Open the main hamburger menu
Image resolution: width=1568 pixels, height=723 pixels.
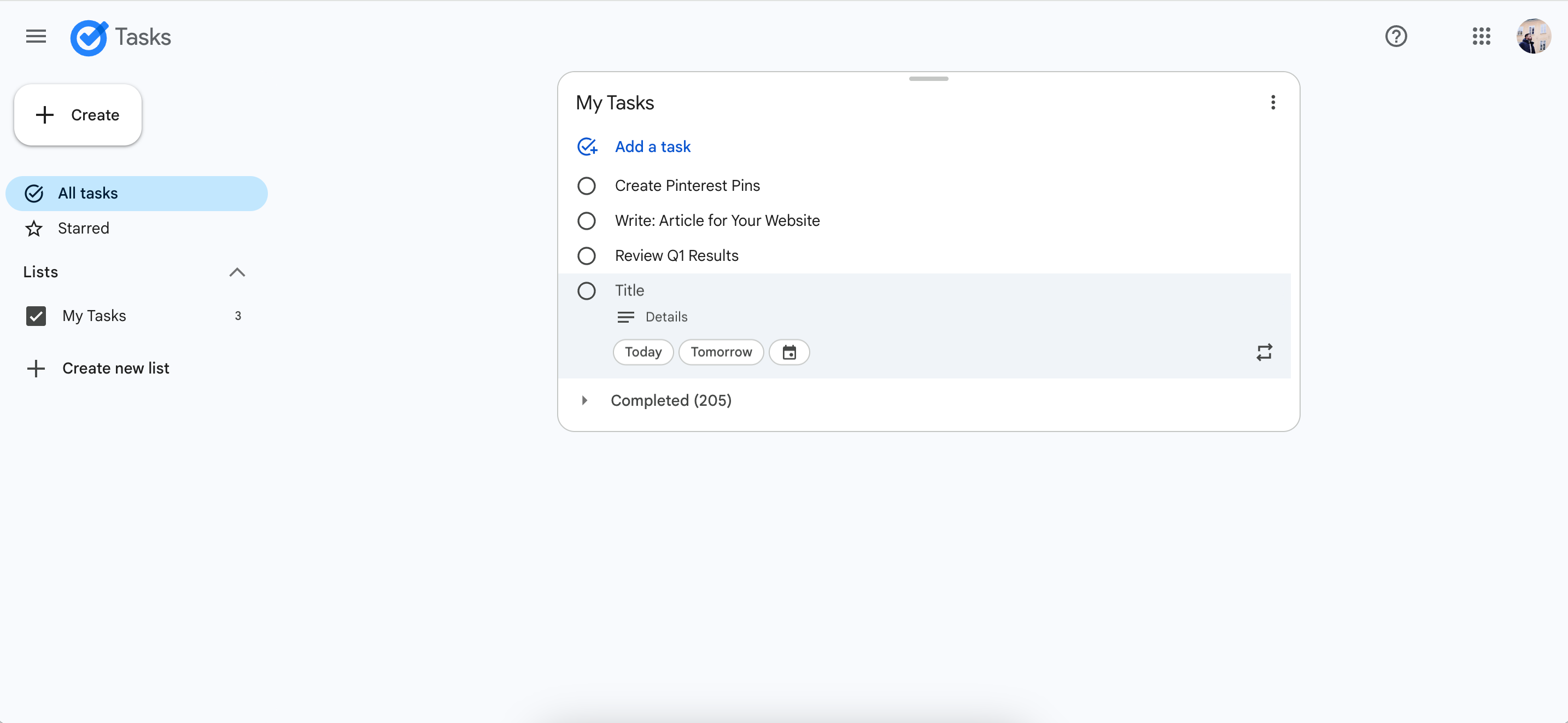click(x=36, y=37)
